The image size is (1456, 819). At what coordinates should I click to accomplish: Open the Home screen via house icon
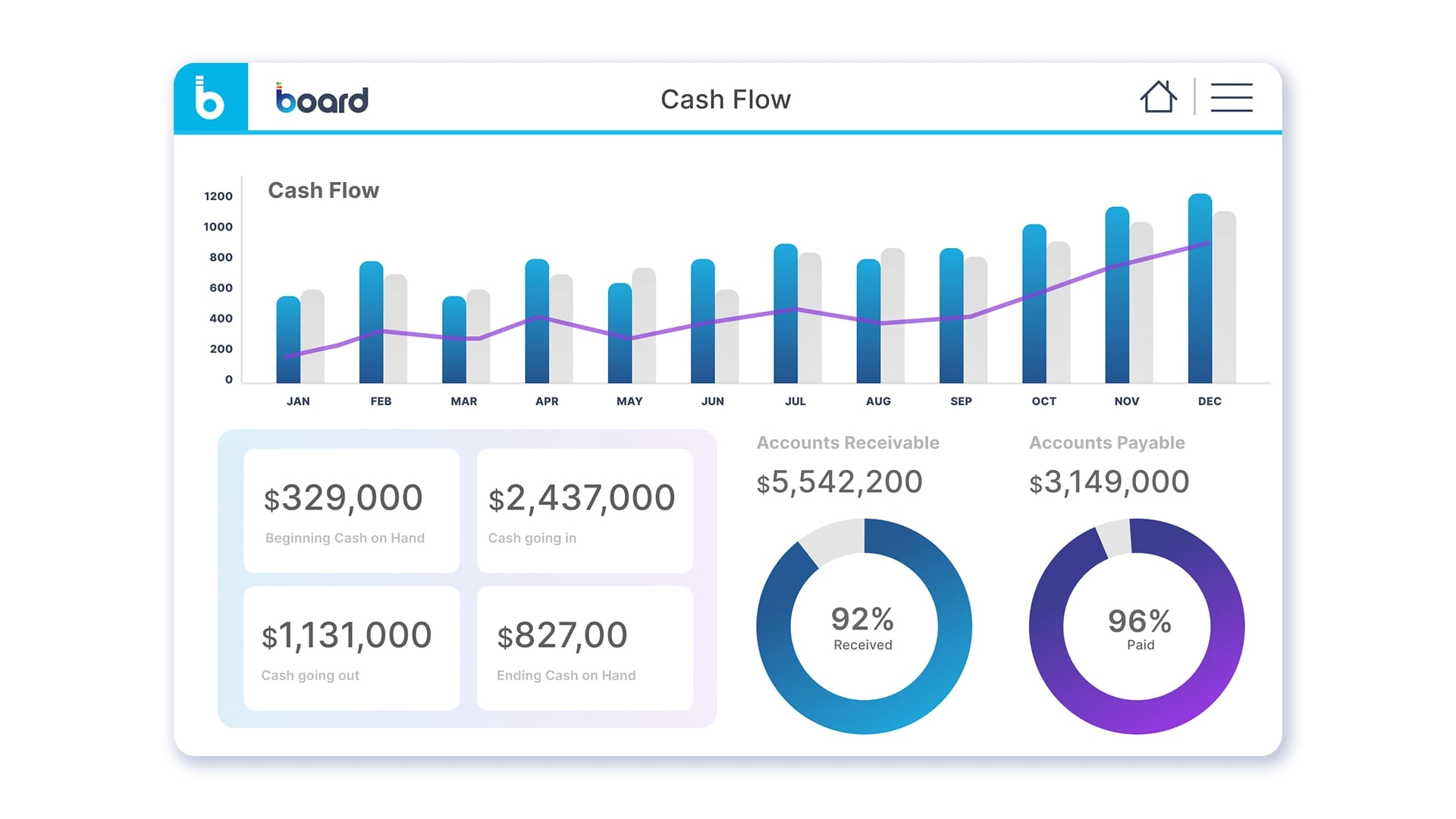click(x=1159, y=97)
